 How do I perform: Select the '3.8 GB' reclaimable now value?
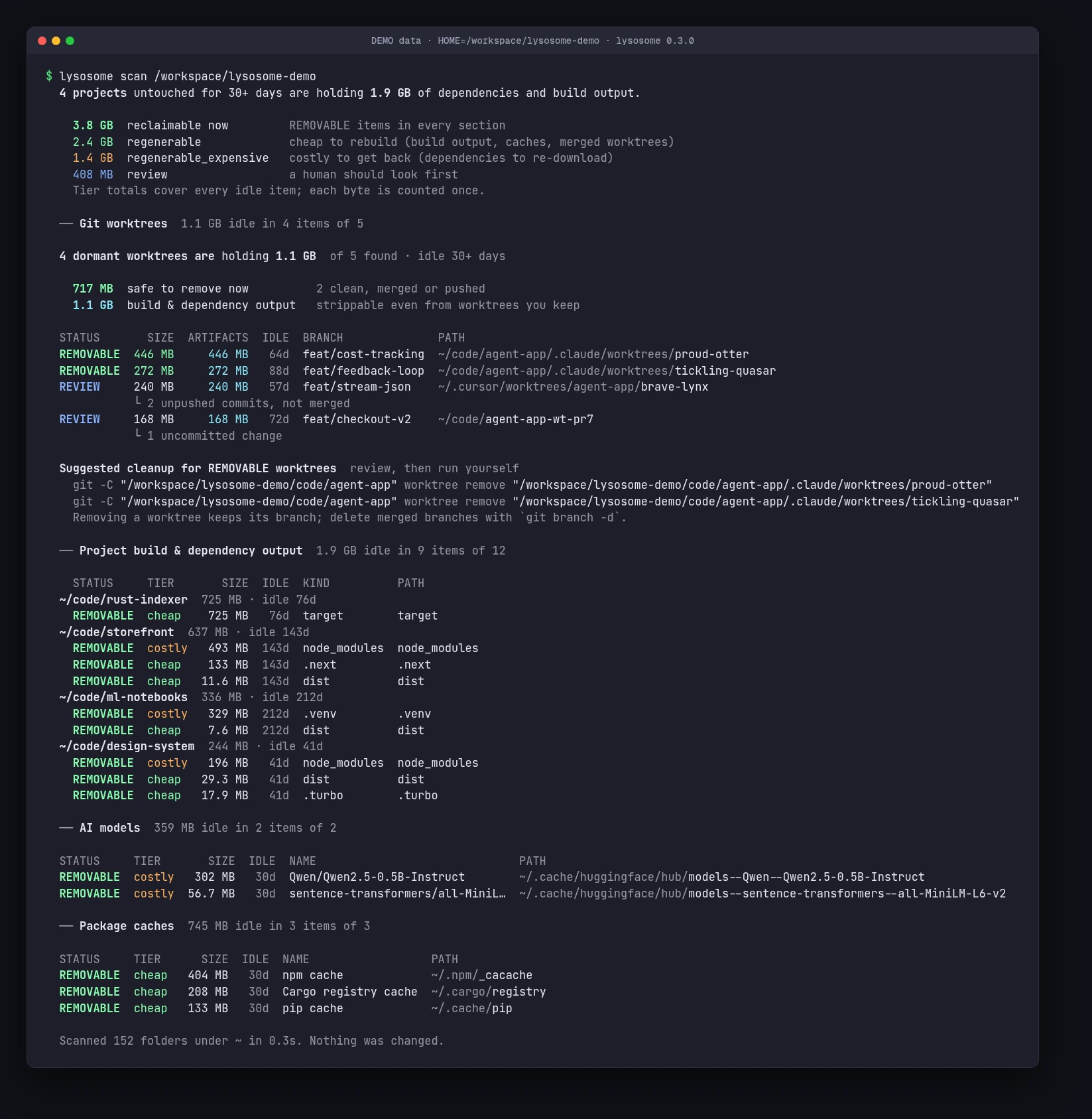click(x=93, y=125)
